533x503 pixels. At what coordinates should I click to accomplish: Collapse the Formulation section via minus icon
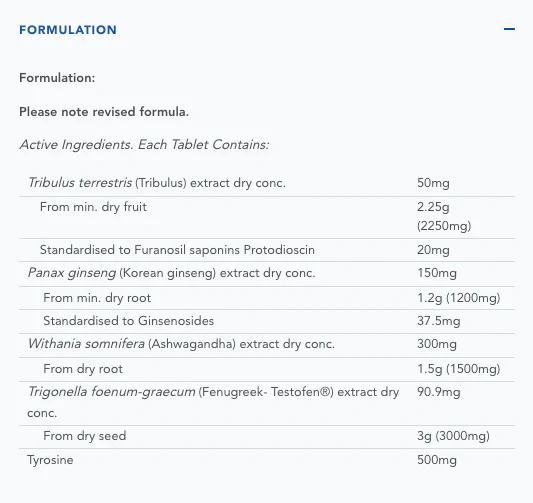pos(509,29)
